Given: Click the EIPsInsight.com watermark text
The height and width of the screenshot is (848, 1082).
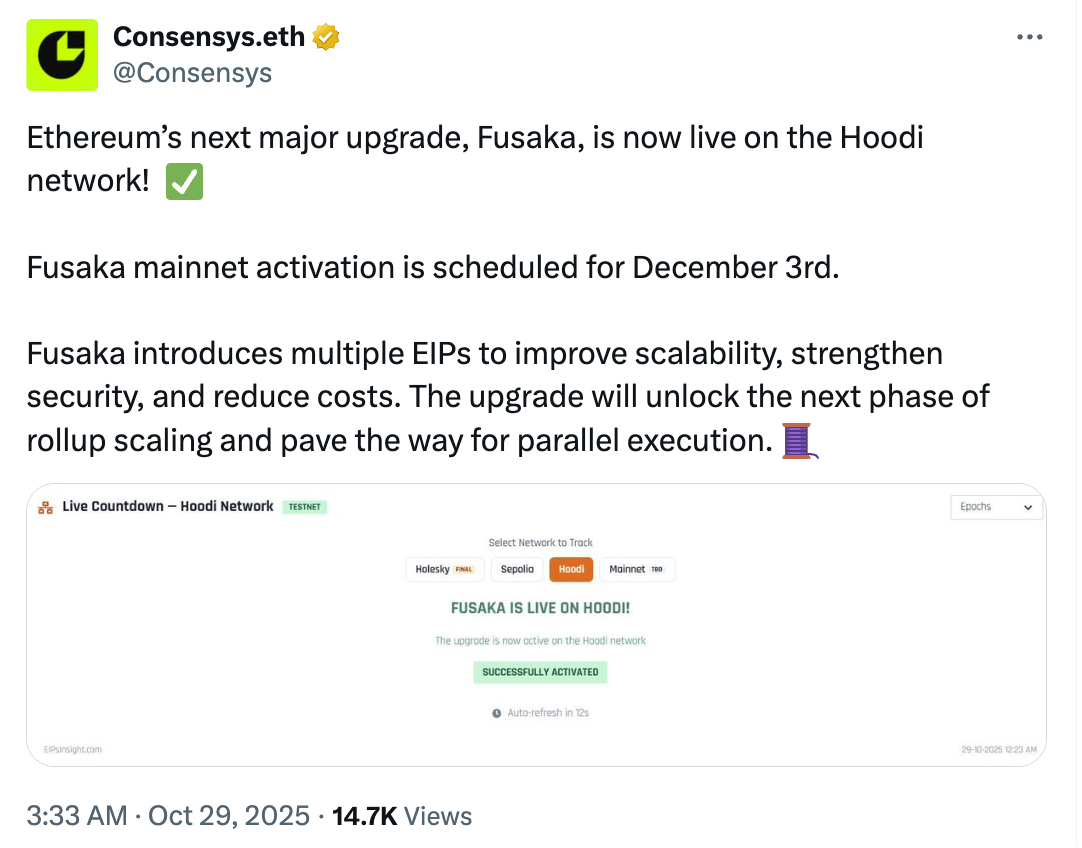Looking at the screenshot, I should [64, 749].
